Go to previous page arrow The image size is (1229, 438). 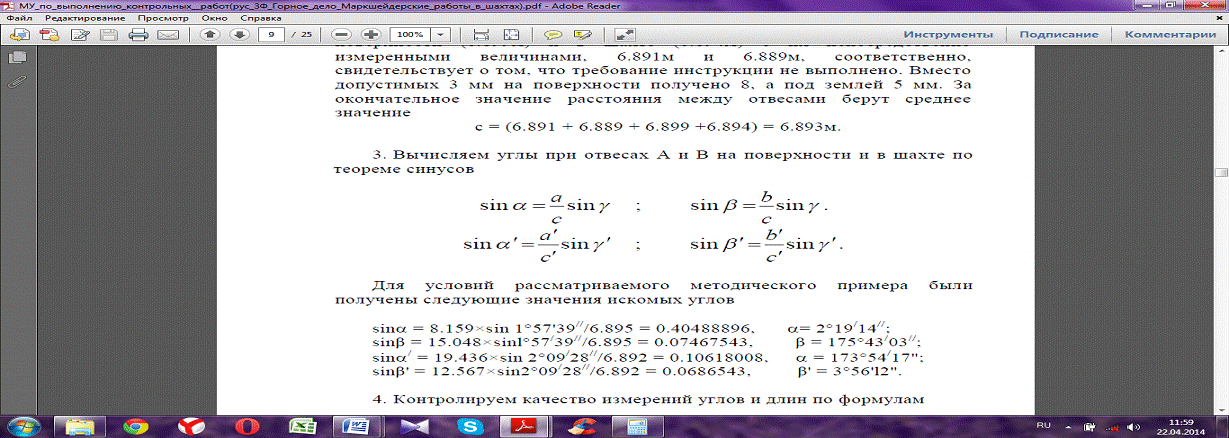pyautogui.click(x=210, y=34)
